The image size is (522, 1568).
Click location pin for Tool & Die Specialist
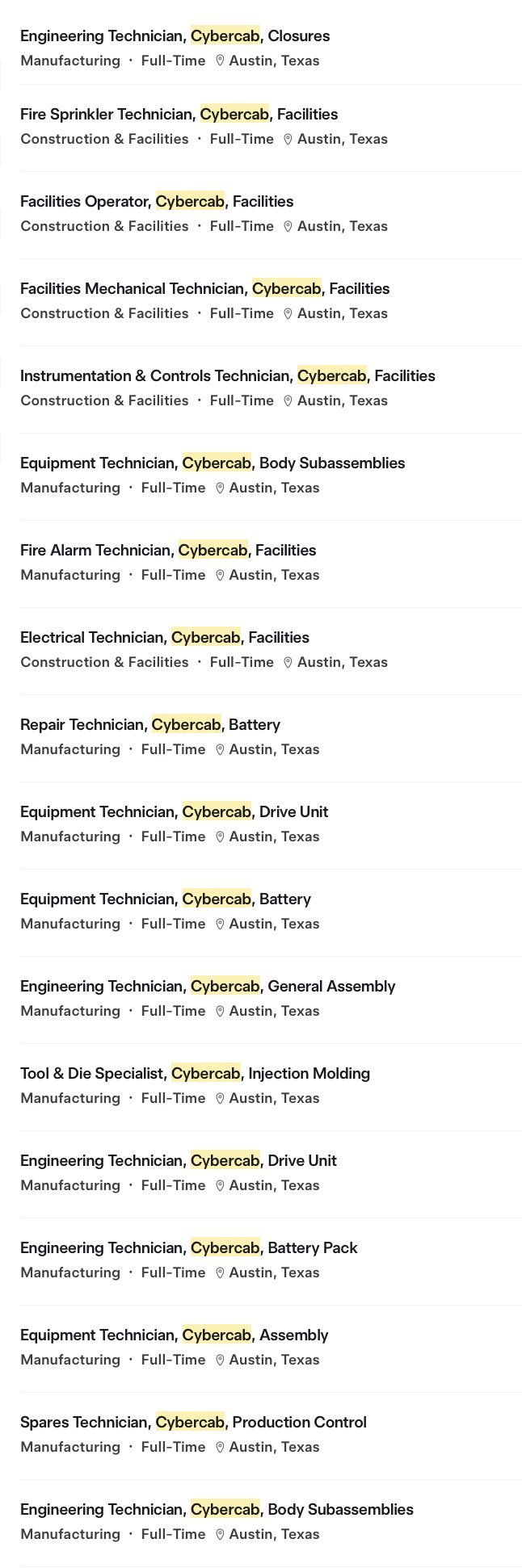[220, 1098]
